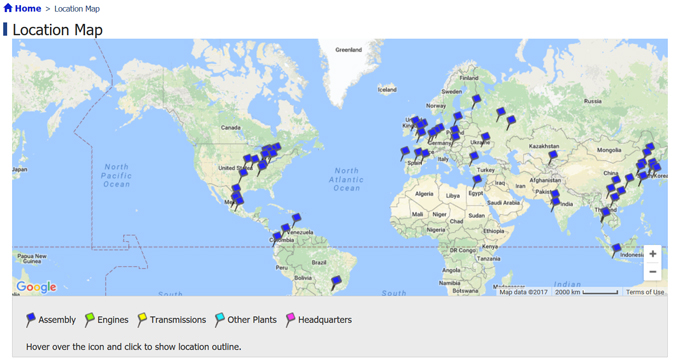
Task: Open Terms of Use link on map
Action: coord(645,292)
